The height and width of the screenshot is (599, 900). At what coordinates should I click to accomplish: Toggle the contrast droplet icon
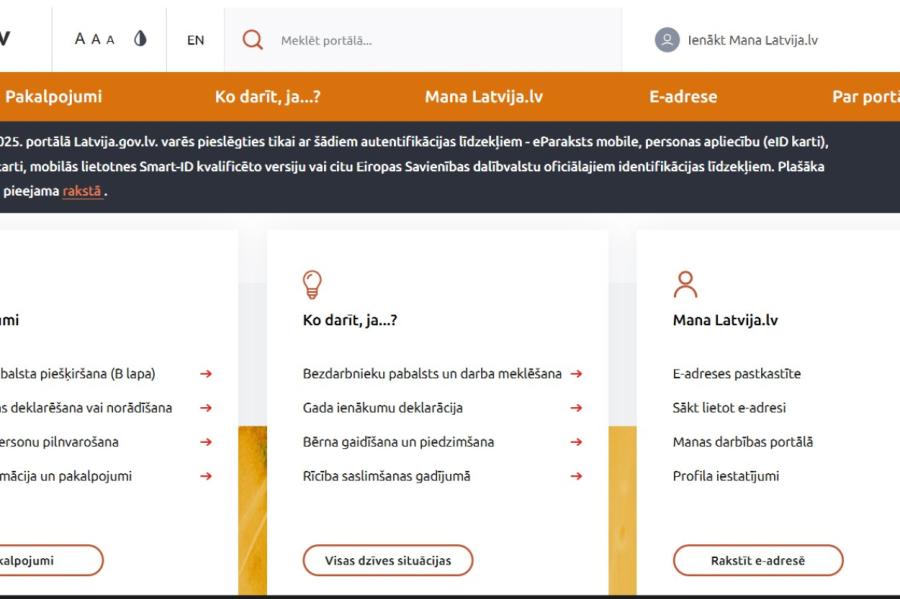coord(140,38)
